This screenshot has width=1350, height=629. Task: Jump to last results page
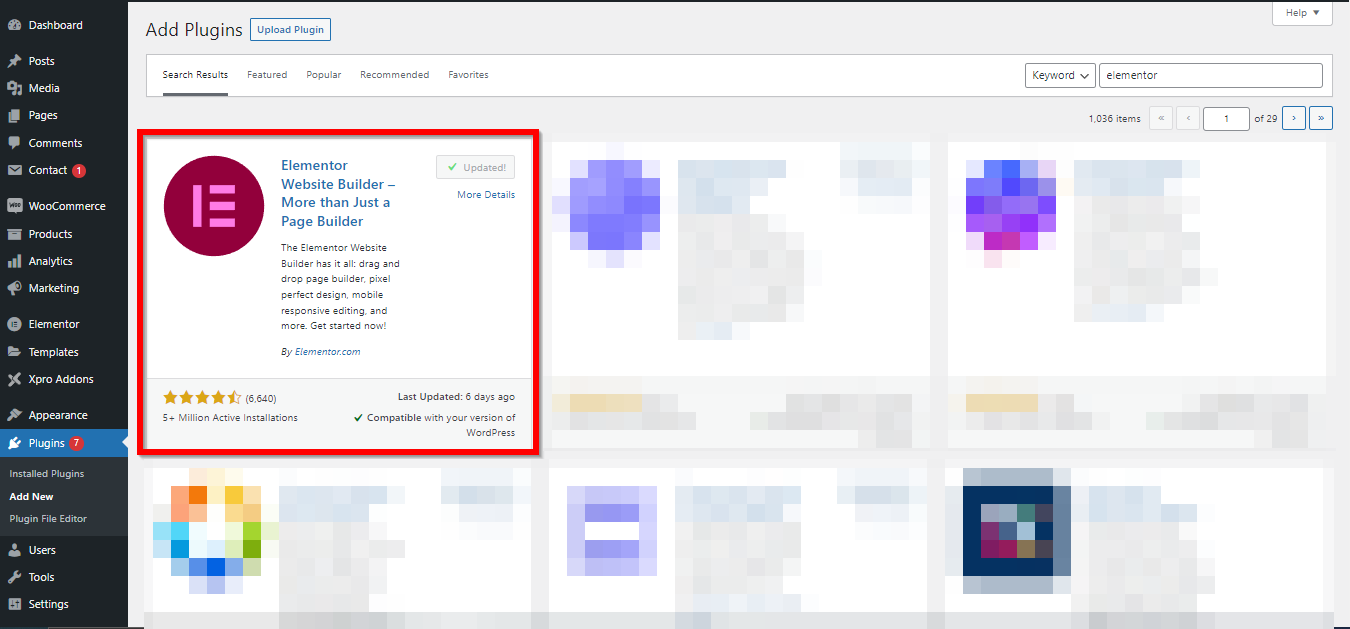pos(1321,118)
